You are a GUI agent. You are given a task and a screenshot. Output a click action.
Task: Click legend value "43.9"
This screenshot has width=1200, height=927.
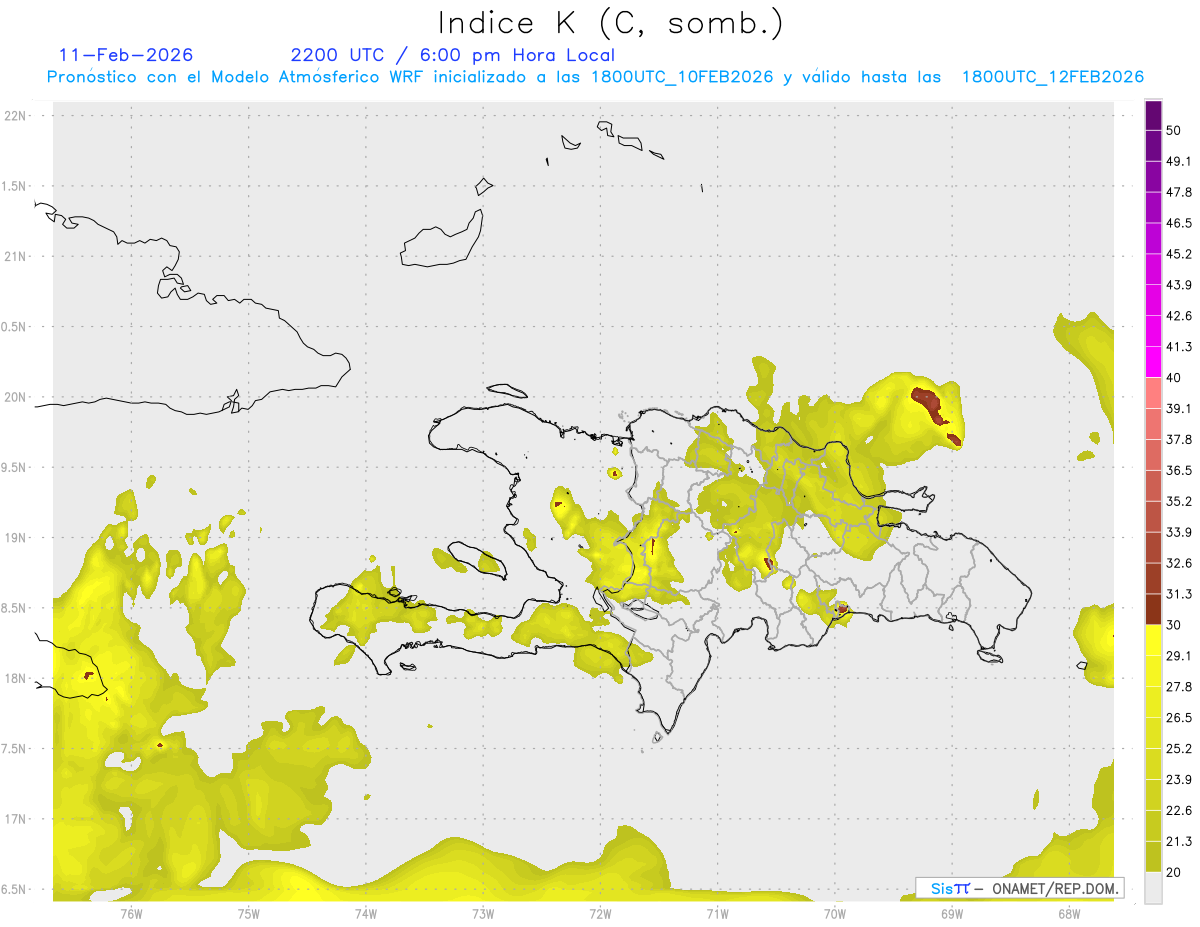coord(1179,285)
